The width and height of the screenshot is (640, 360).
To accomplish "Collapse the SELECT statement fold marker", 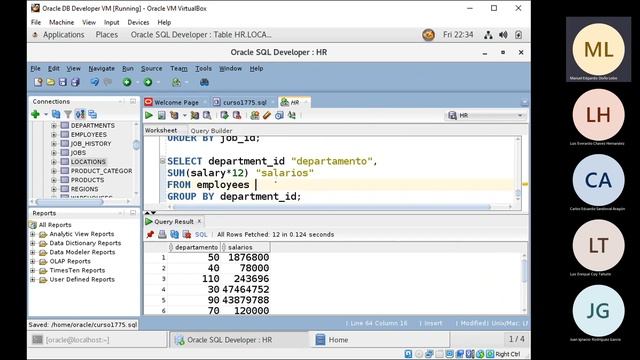I will (162, 161).
